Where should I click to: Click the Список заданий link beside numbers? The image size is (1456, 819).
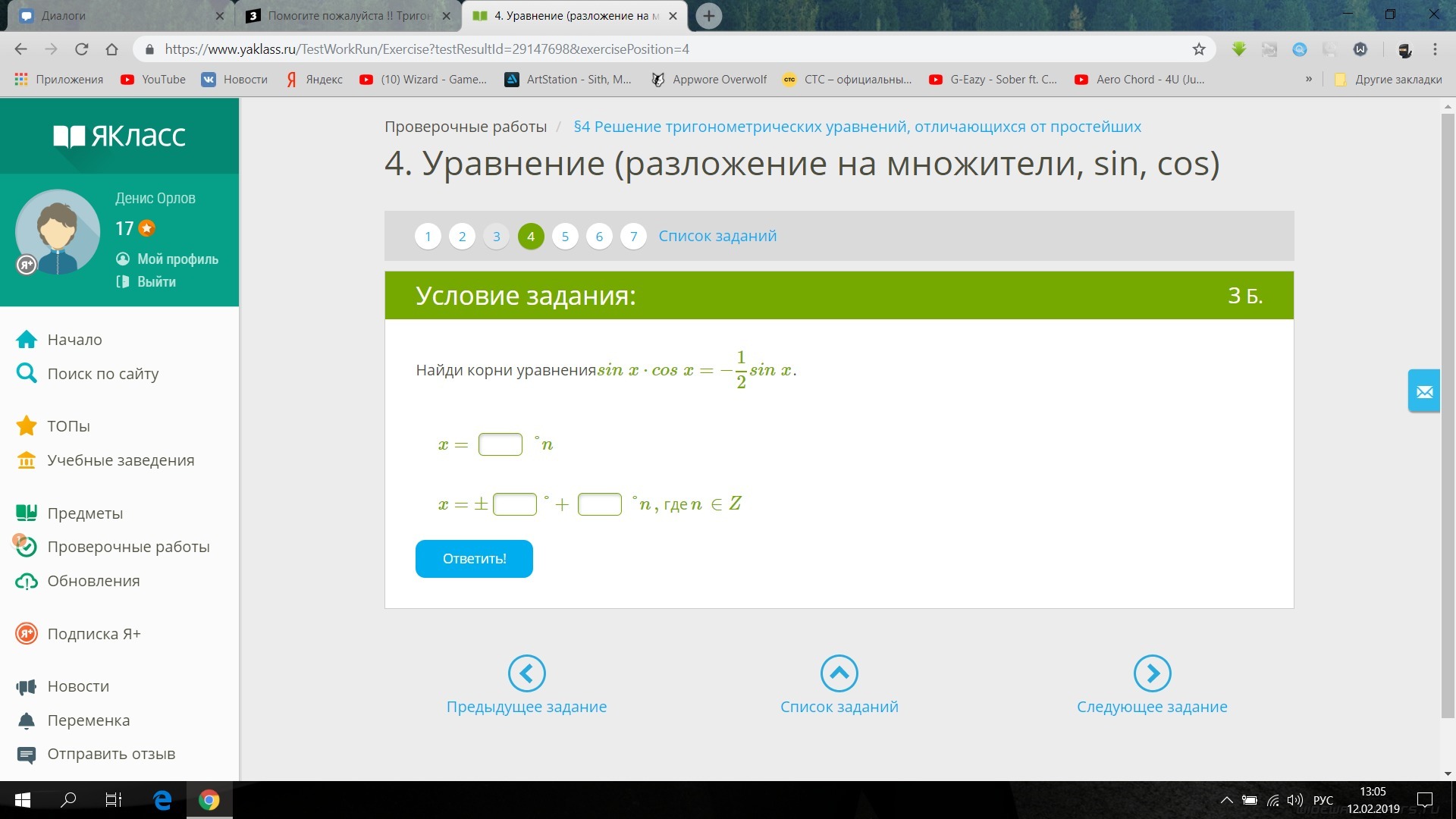pyautogui.click(x=717, y=236)
